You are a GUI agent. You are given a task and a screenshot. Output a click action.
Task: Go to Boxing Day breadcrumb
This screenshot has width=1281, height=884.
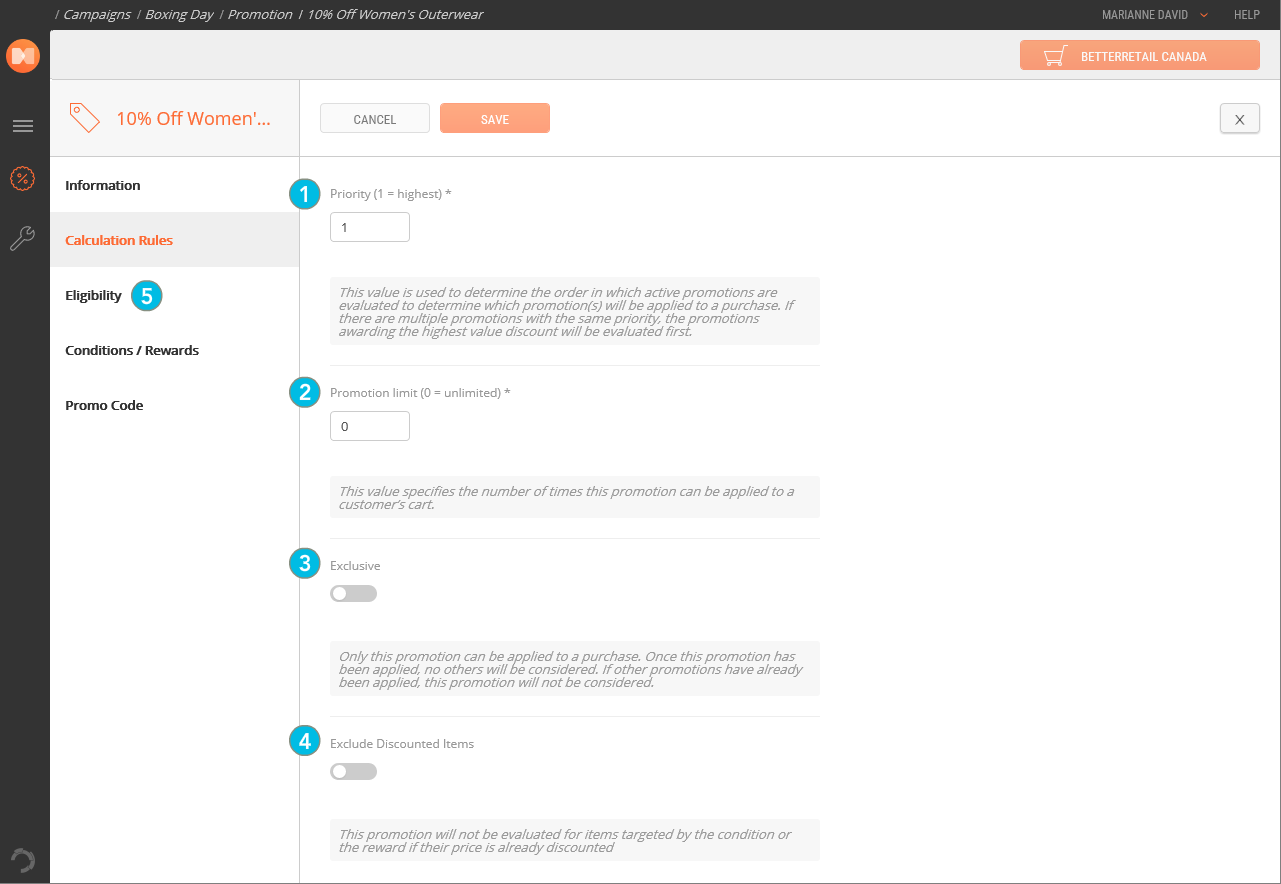tap(179, 15)
